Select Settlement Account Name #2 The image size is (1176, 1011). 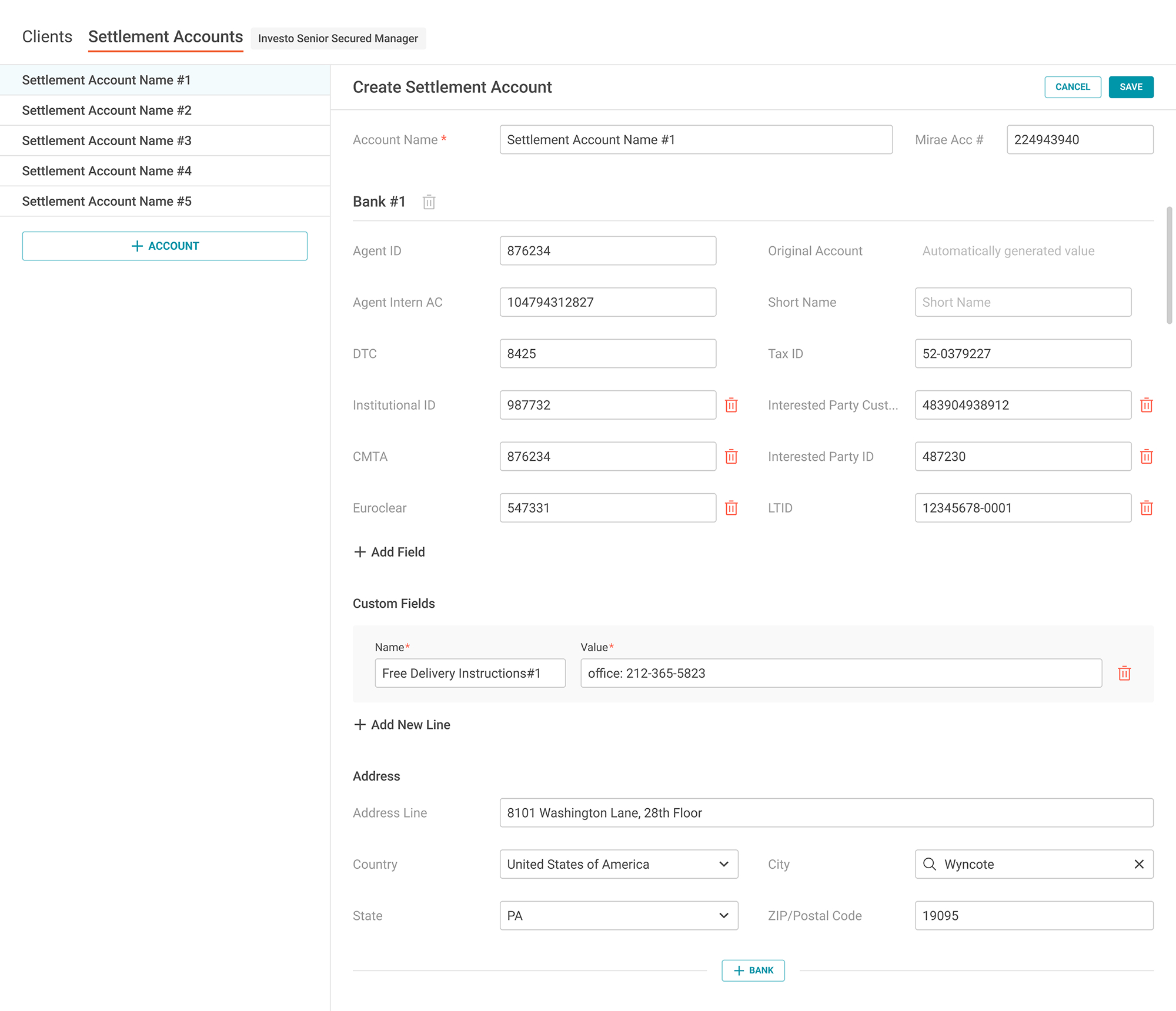[165, 111]
